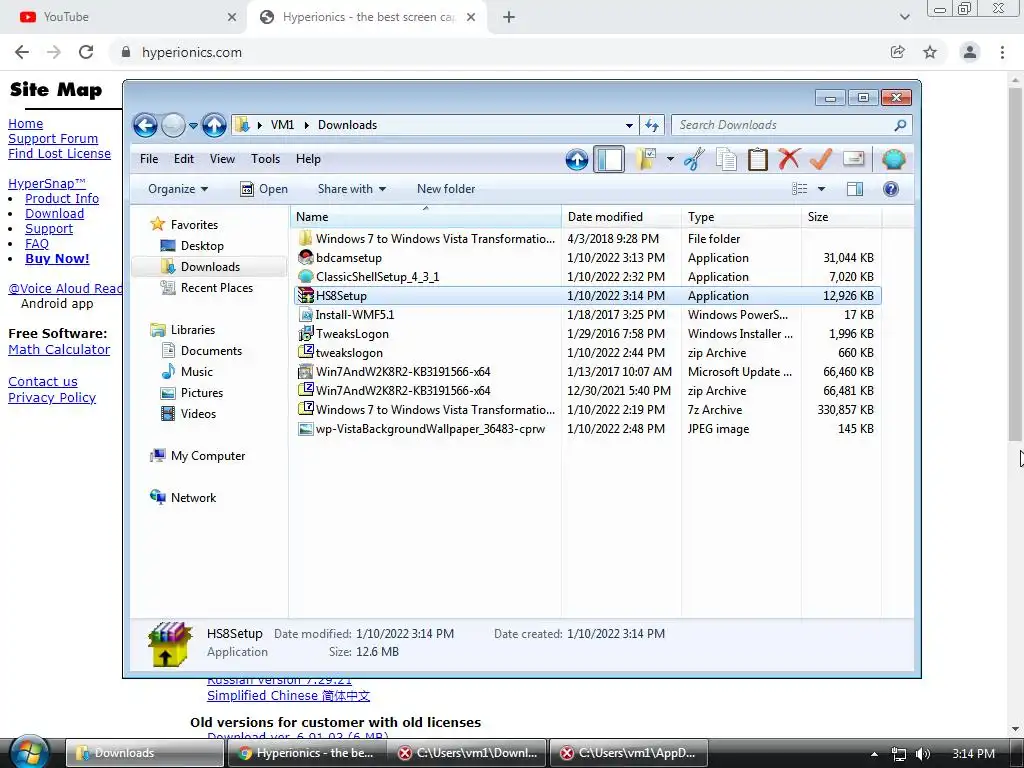This screenshot has width=1024, height=768.
Task: Expand address bar previous locations dropdown
Action: point(629,125)
